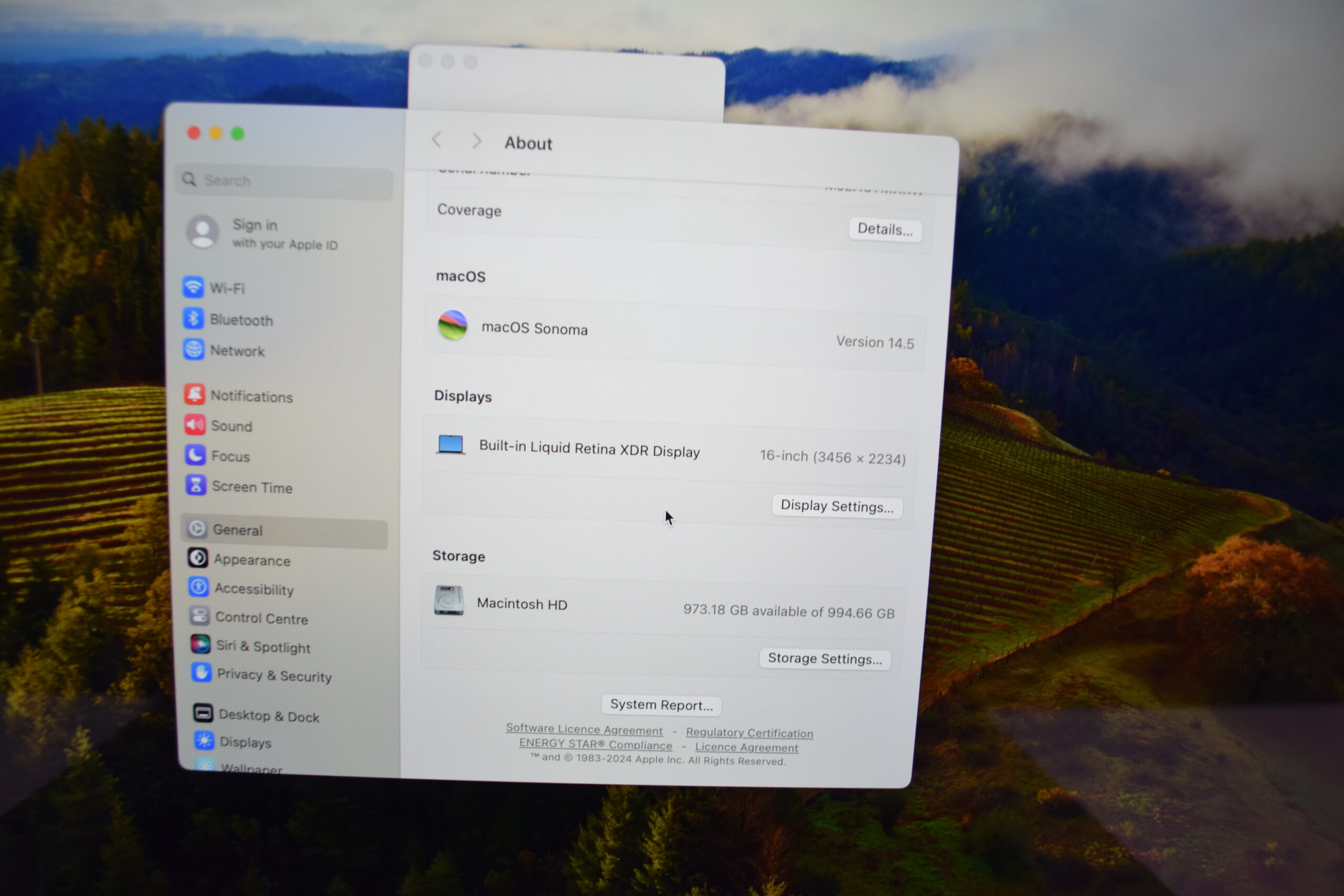Select Focus label in sidebar
The width and height of the screenshot is (1344, 896).
coord(231,457)
